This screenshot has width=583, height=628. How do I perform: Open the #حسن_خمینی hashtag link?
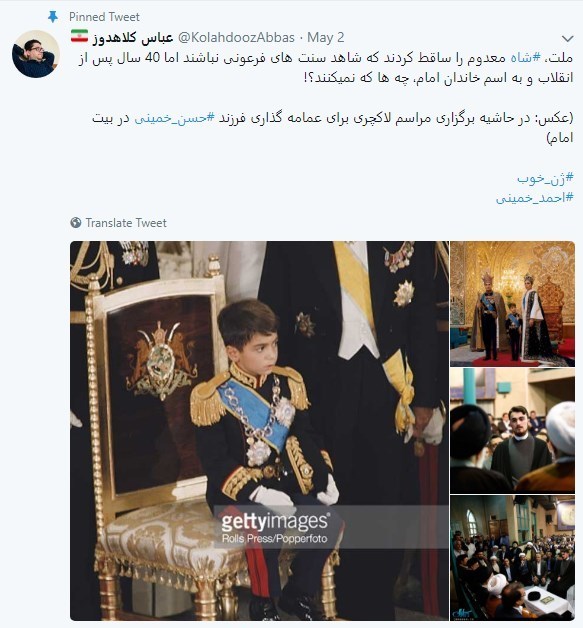[x=174, y=119]
